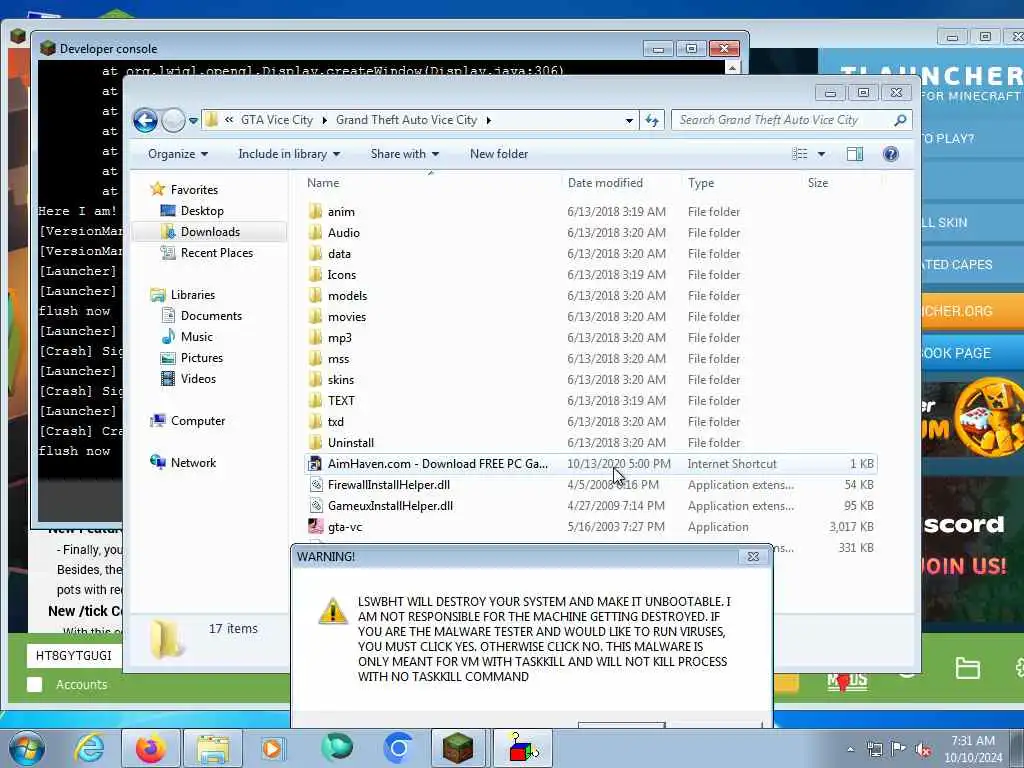Open the recent locations arrow beside forward button

pos(193,121)
